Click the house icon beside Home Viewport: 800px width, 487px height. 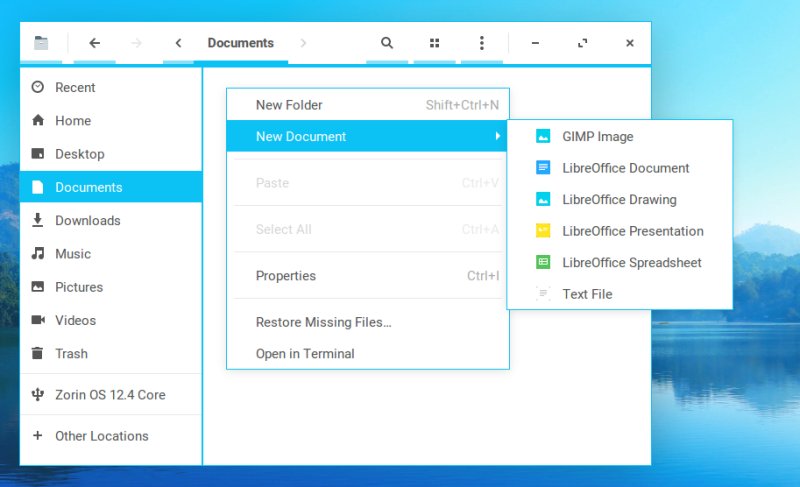(37, 120)
